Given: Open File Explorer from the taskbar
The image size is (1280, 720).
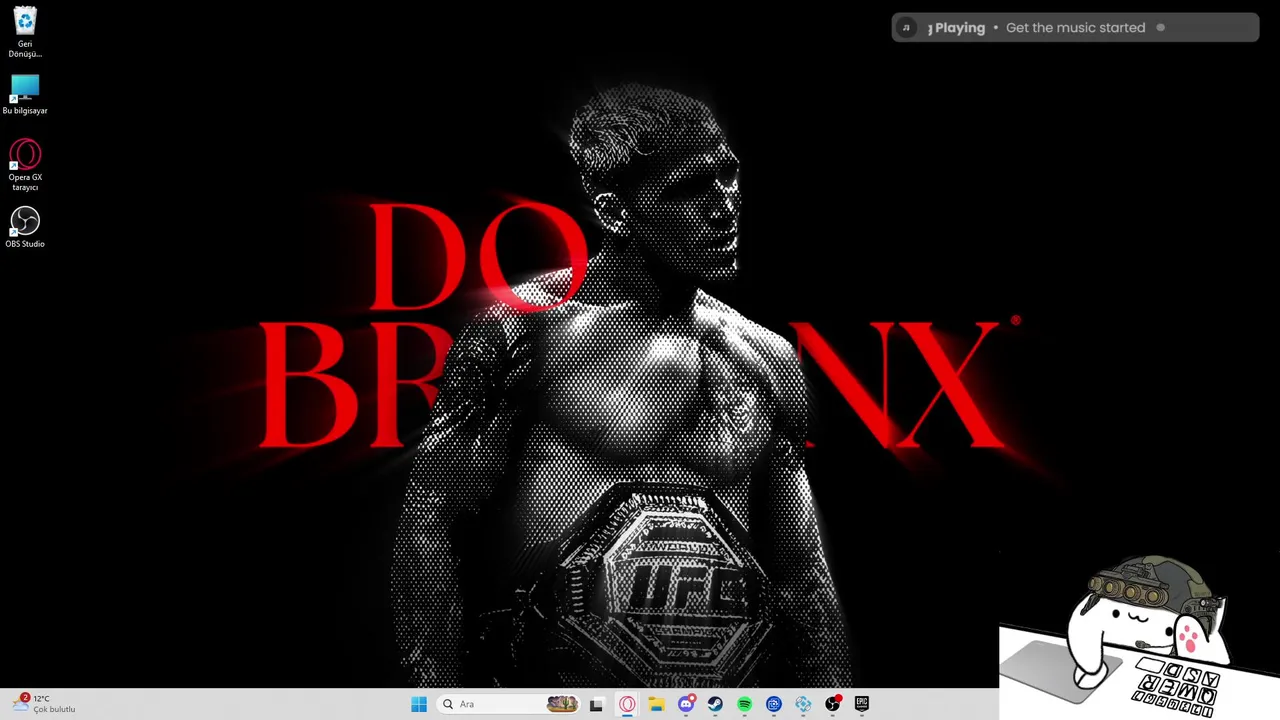Looking at the screenshot, I should [656, 704].
